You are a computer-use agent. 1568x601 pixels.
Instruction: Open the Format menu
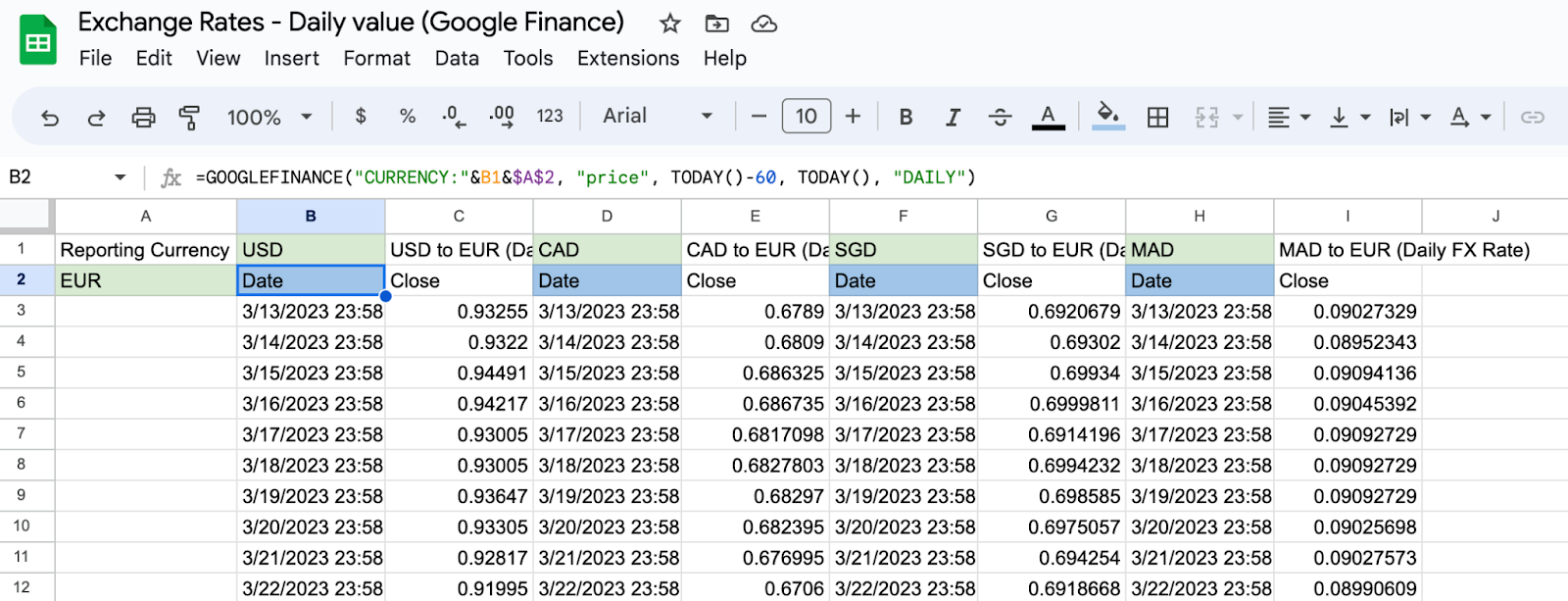(376, 59)
